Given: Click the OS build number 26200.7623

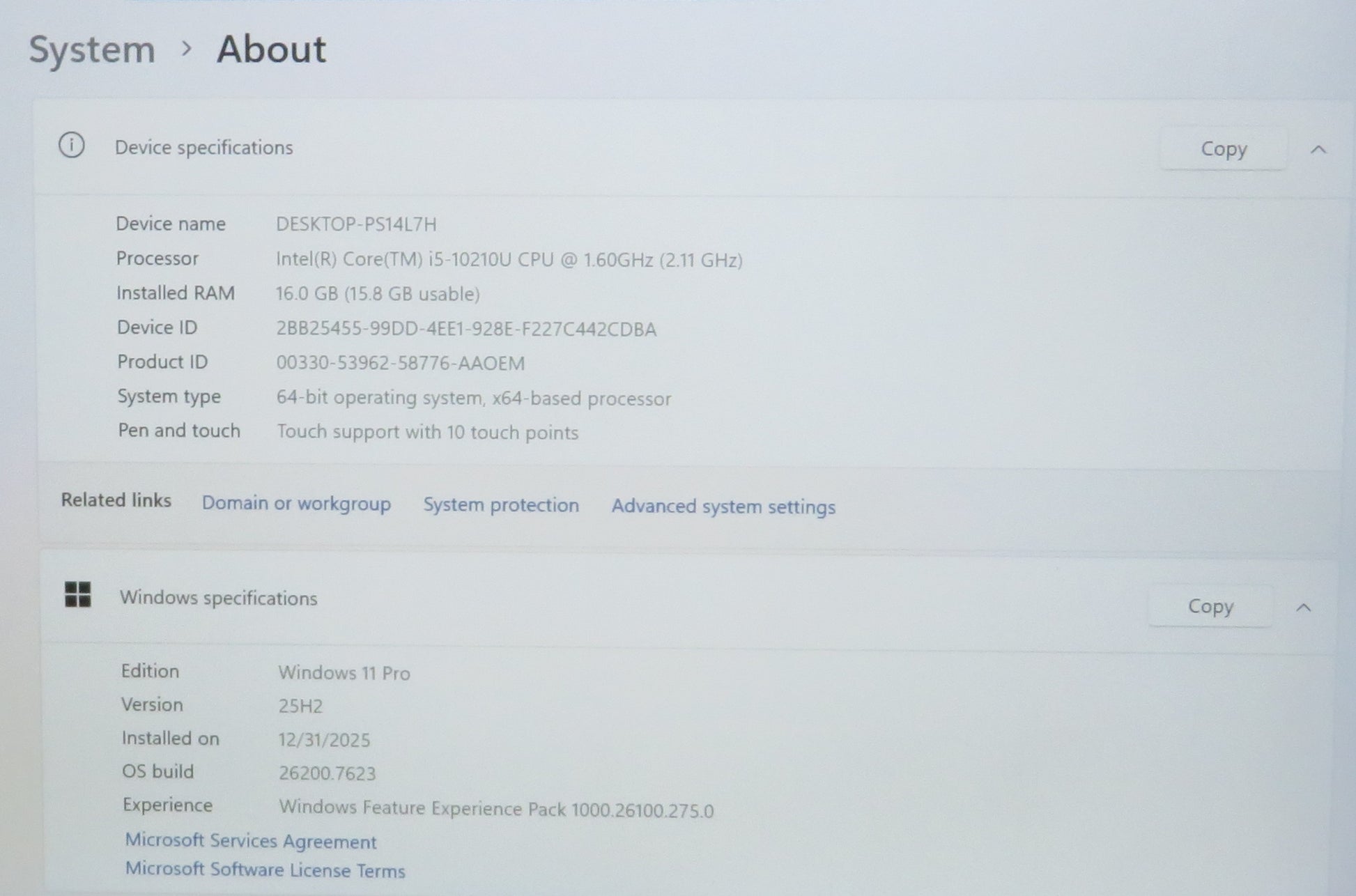Looking at the screenshot, I should 327,773.
